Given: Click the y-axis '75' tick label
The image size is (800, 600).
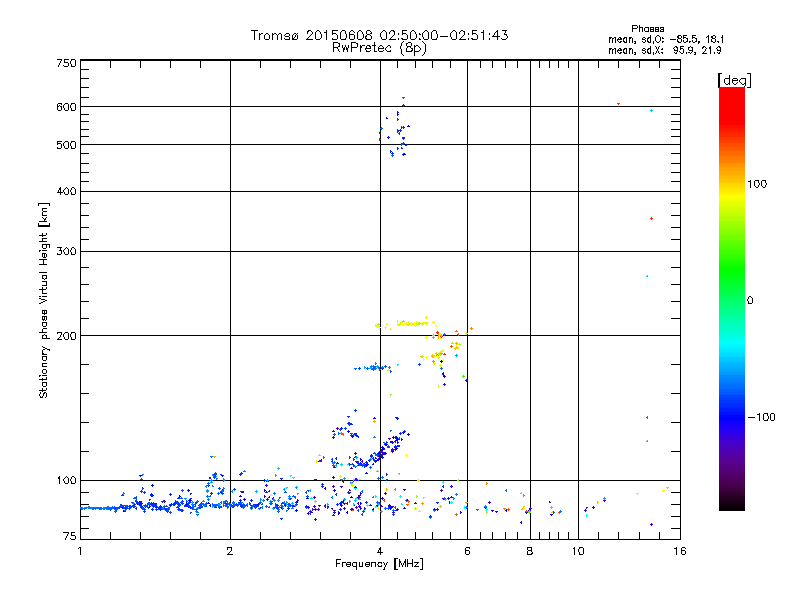Looking at the screenshot, I should tap(69, 536).
